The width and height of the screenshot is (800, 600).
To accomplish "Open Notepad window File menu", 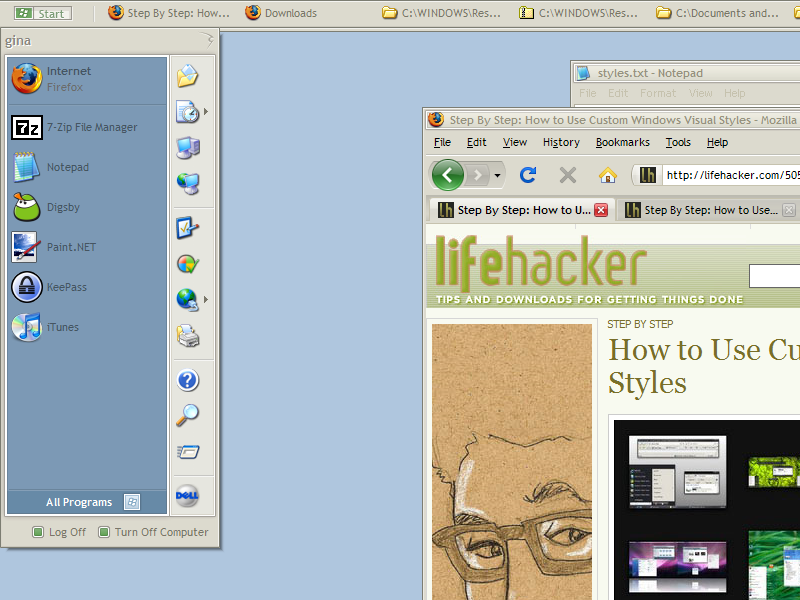I will (587, 93).
